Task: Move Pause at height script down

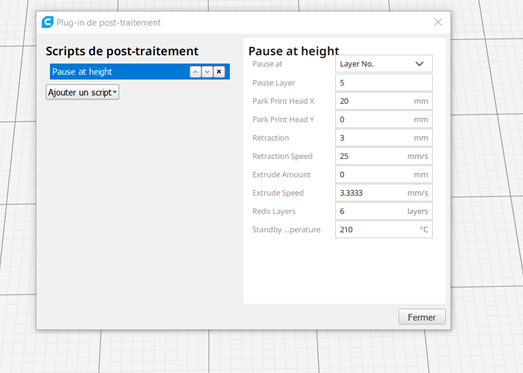Action: 207,72
